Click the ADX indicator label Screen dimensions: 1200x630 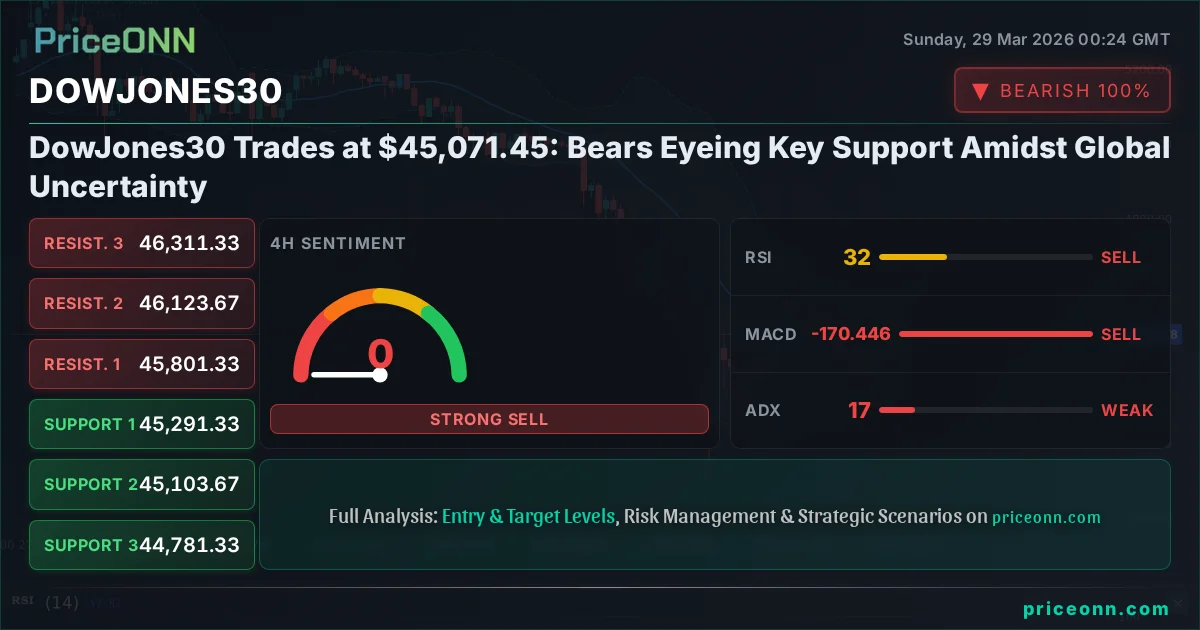click(762, 410)
